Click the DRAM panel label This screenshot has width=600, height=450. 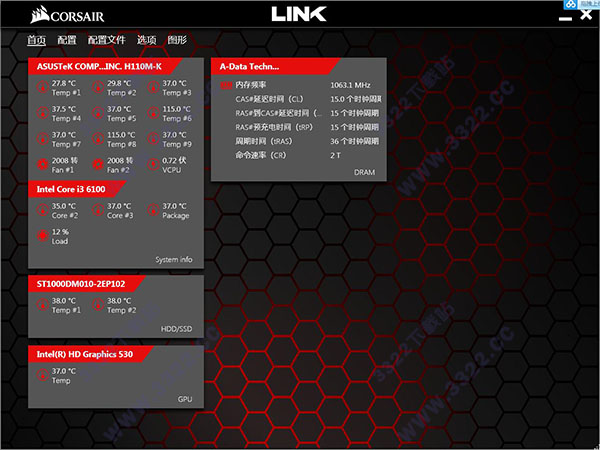click(x=364, y=173)
